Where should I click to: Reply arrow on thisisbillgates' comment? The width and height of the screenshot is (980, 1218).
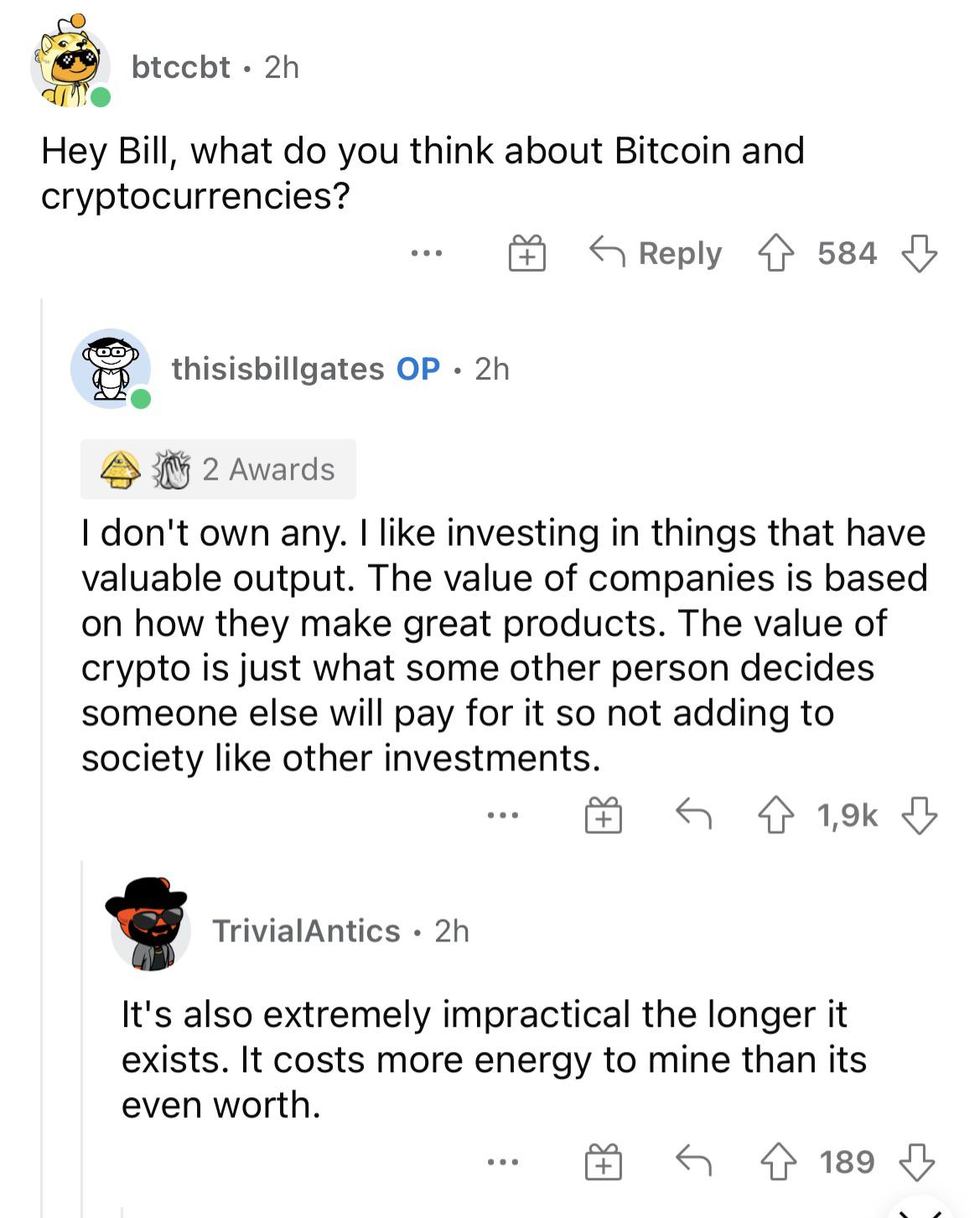(694, 813)
